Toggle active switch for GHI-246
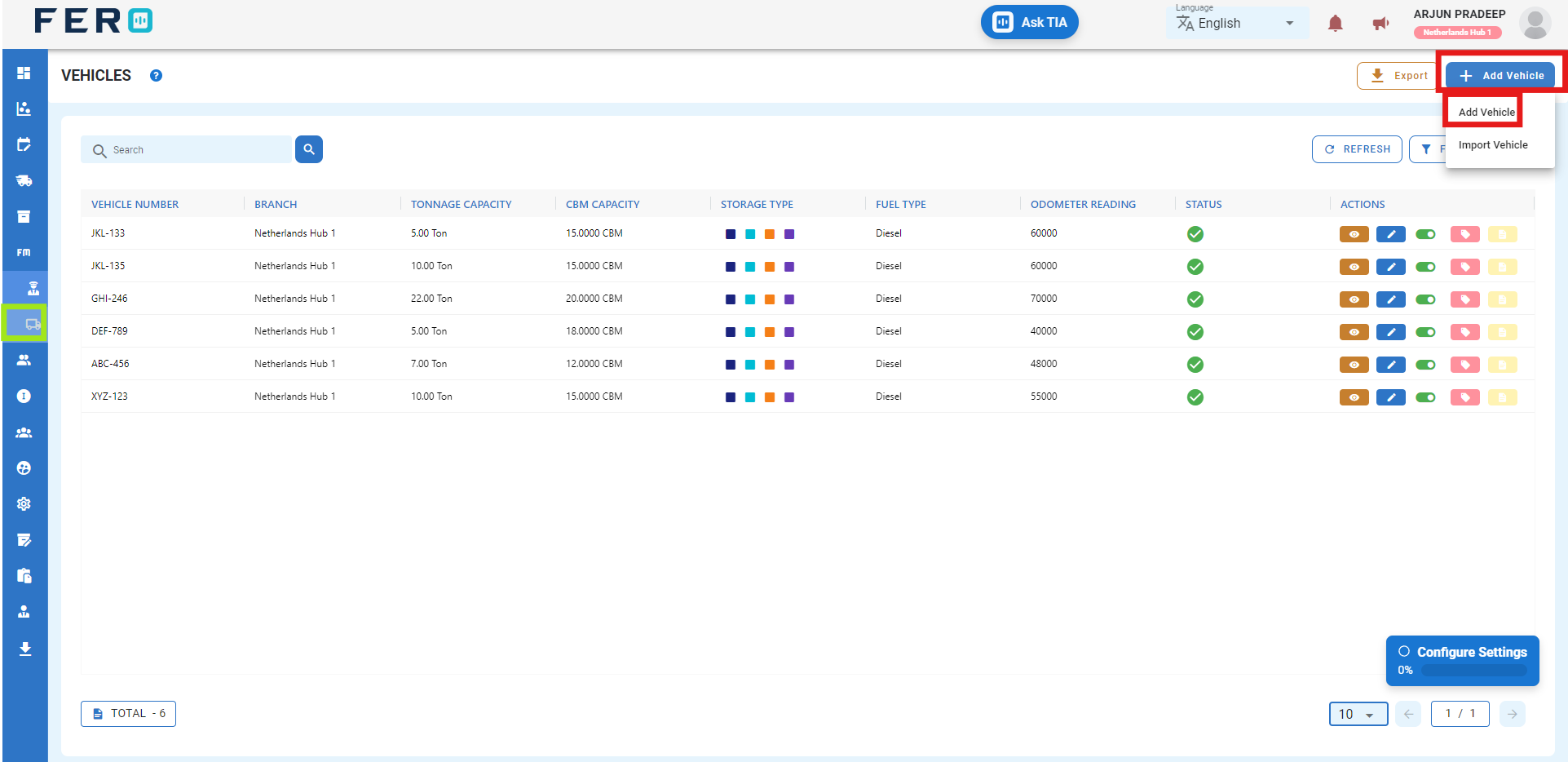This screenshot has height=762, width=1568. click(x=1426, y=299)
